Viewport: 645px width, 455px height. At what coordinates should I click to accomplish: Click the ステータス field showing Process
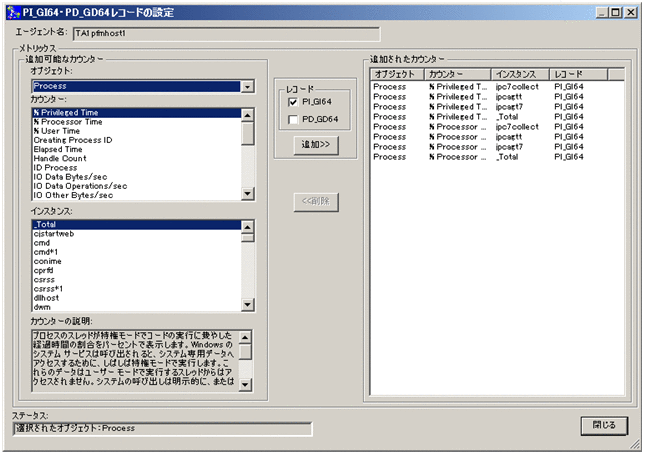(x=162, y=429)
